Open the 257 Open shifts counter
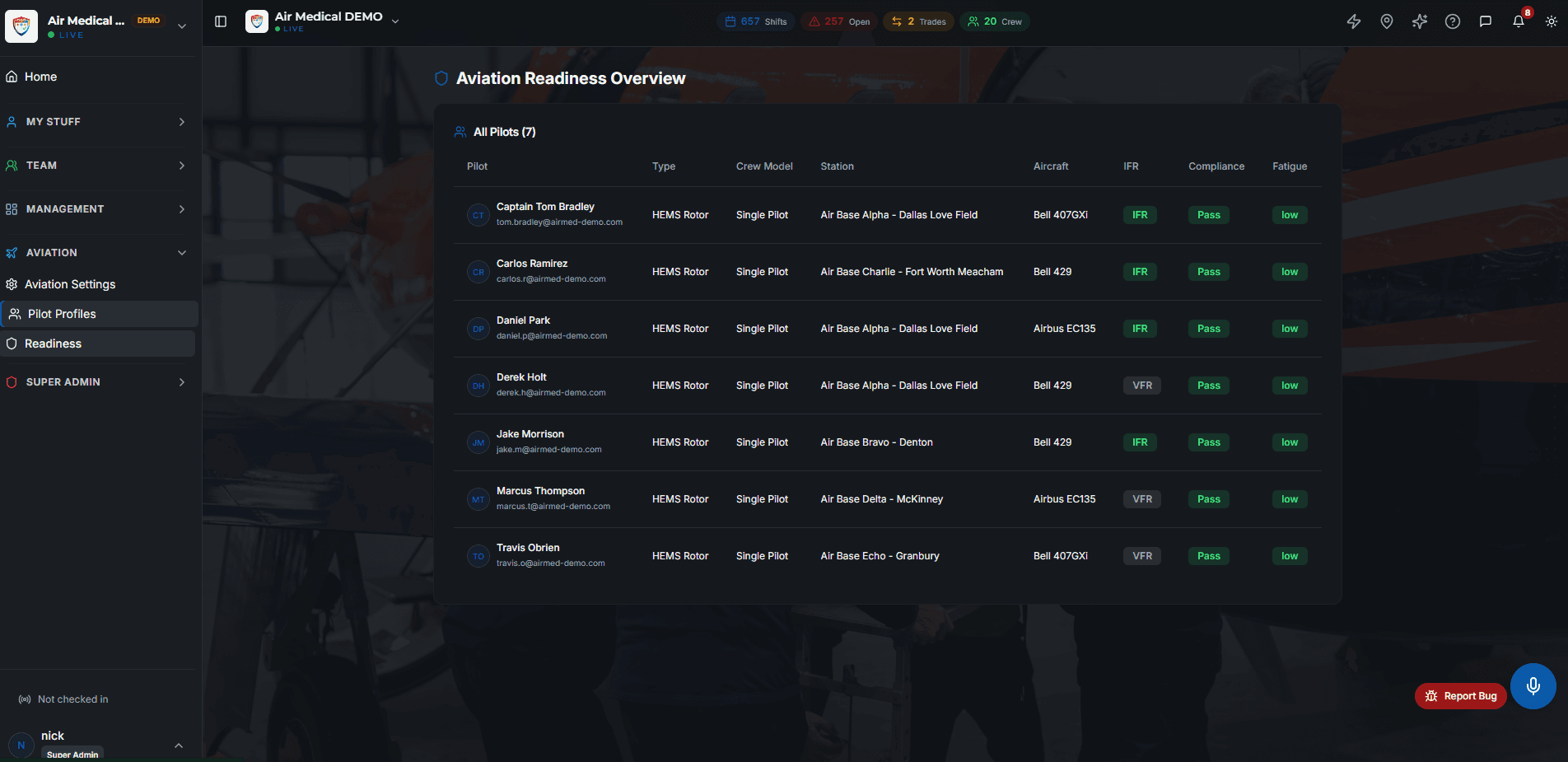 point(839,21)
